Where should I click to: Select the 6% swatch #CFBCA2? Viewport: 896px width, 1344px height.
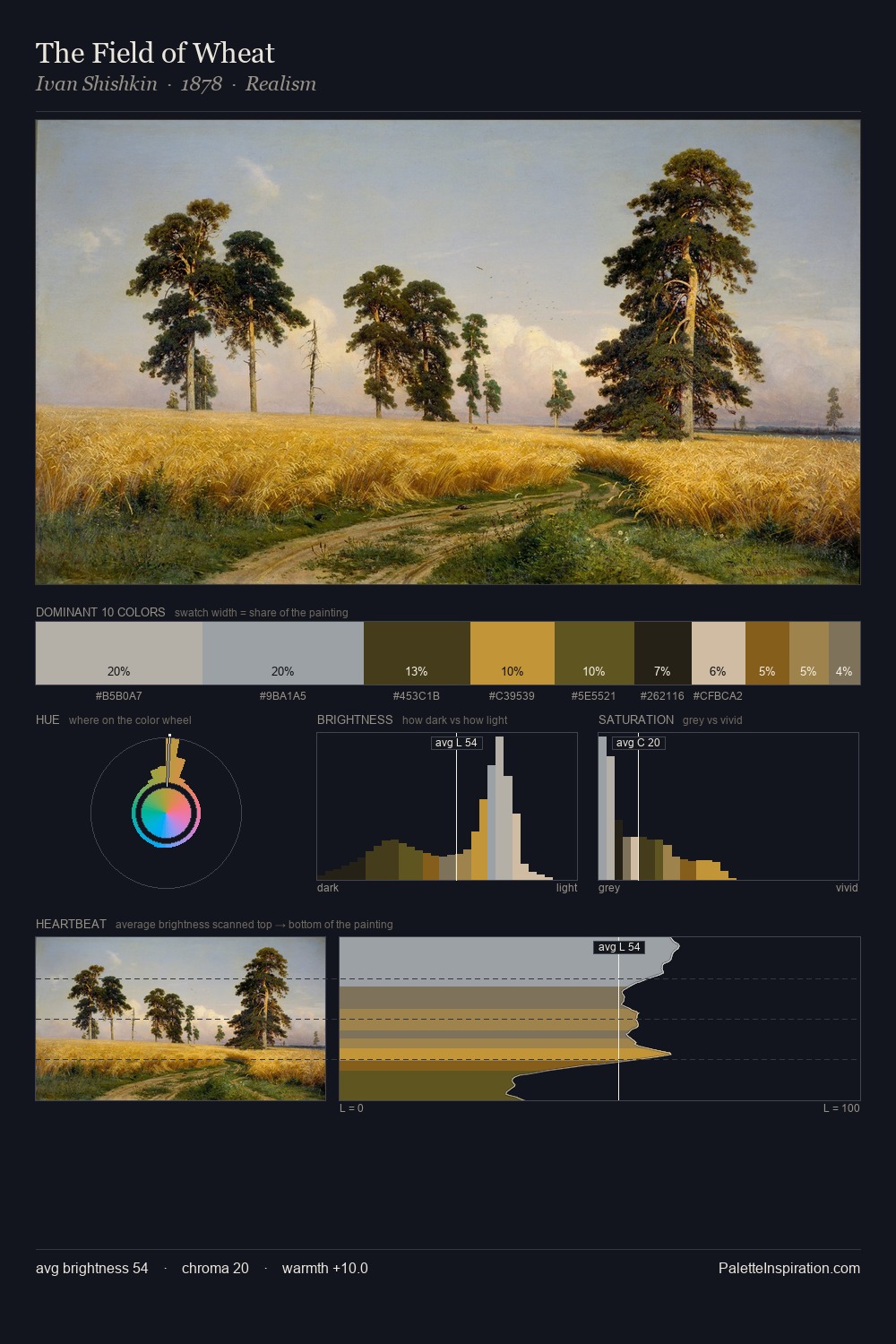tap(719, 653)
